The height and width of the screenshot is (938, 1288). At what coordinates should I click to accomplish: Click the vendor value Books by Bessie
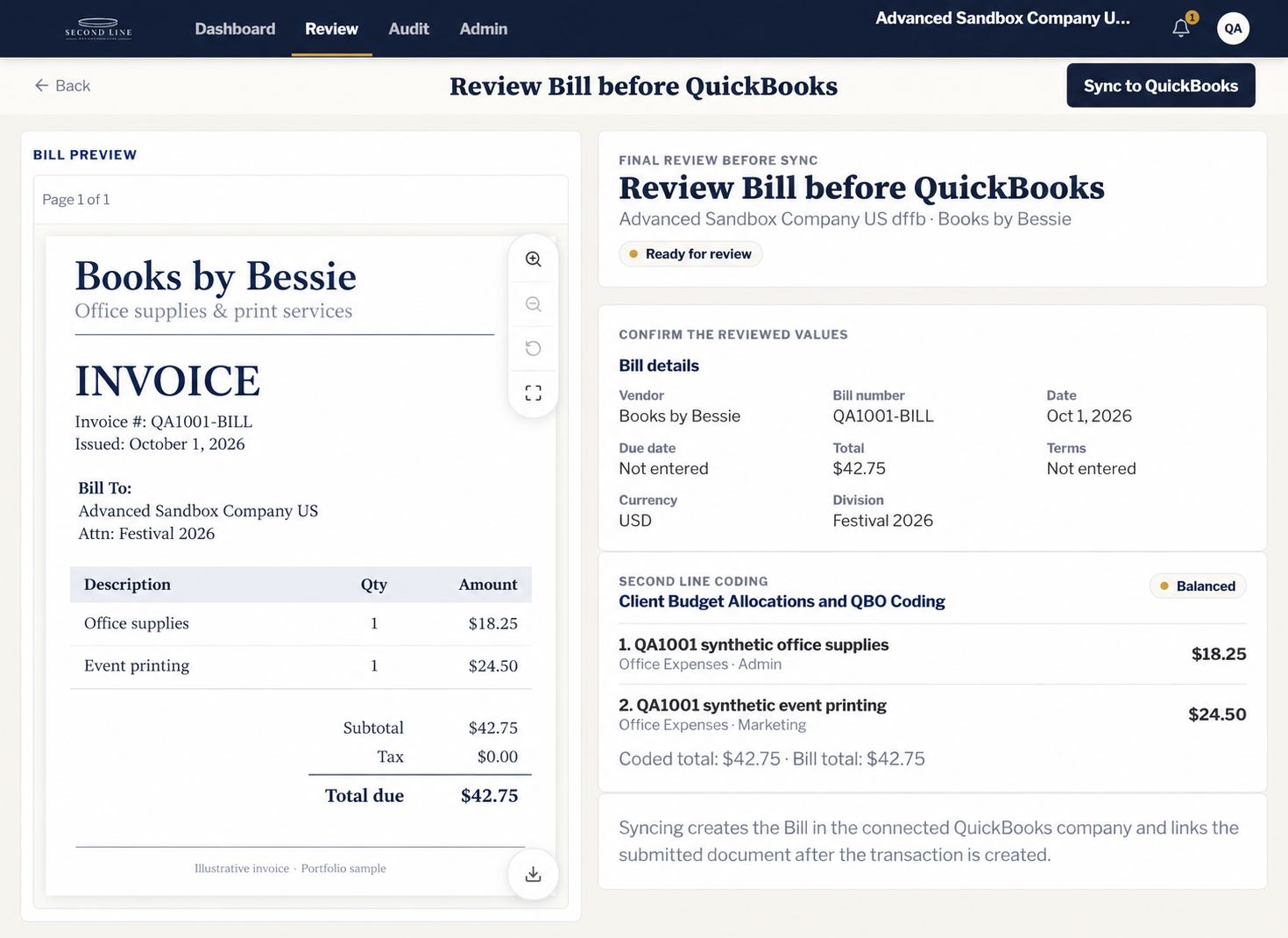[x=679, y=416]
